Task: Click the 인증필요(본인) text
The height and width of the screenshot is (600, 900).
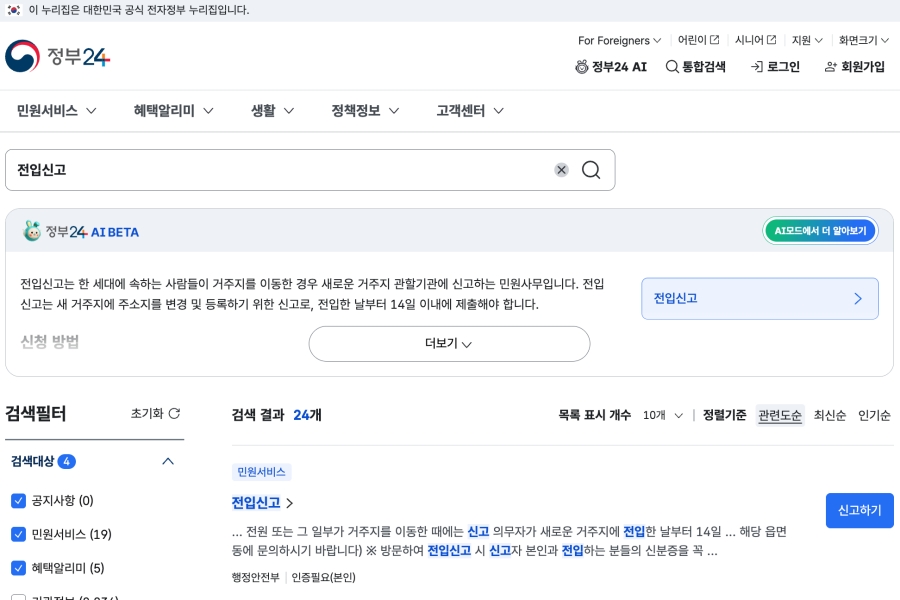Action: point(323,578)
